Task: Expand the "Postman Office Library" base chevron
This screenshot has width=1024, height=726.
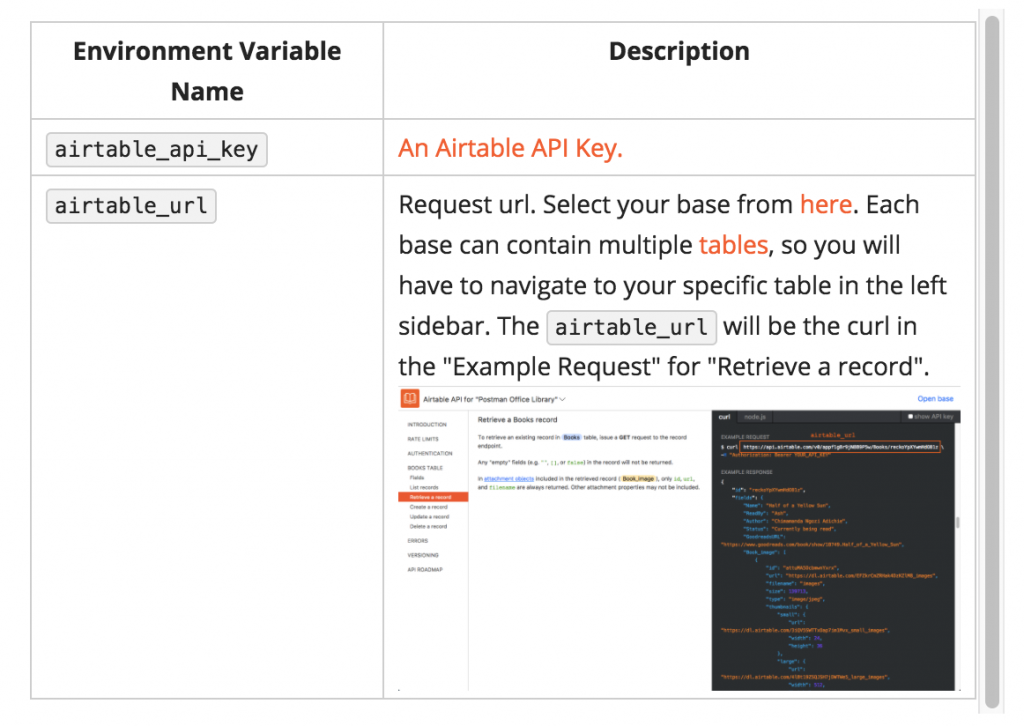Action: point(562,399)
